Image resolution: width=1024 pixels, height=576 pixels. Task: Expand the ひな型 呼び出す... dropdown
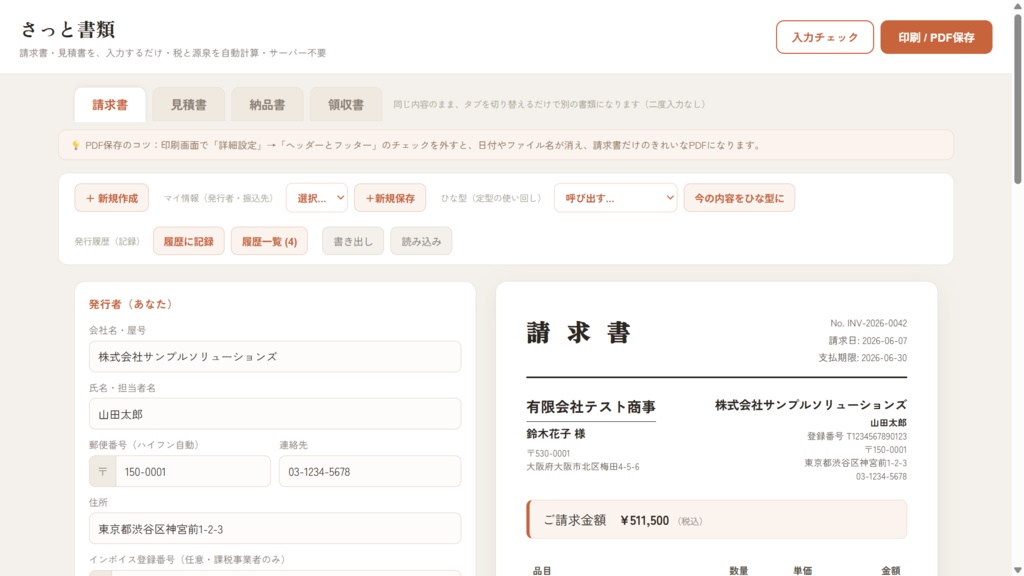[615, 198]
